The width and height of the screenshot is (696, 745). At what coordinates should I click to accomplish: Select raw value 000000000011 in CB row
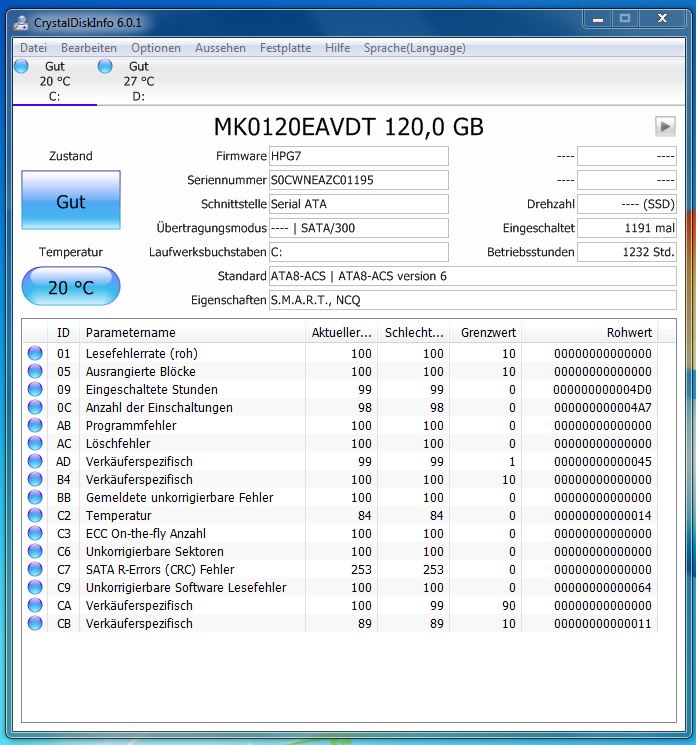(602, 623)
